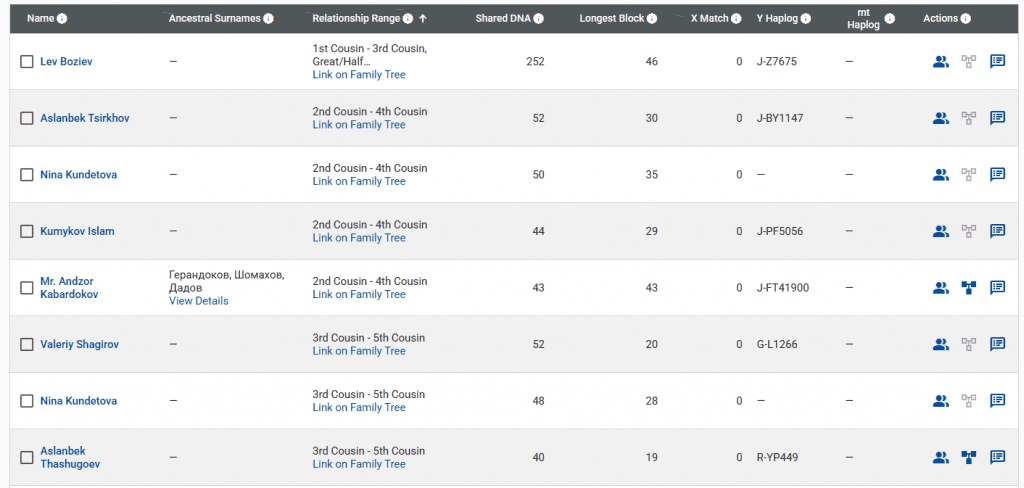Click info icon beside Ancestral Surnames
The image size is (1024, 488).
pyautogui.click(x=268, y=19)
